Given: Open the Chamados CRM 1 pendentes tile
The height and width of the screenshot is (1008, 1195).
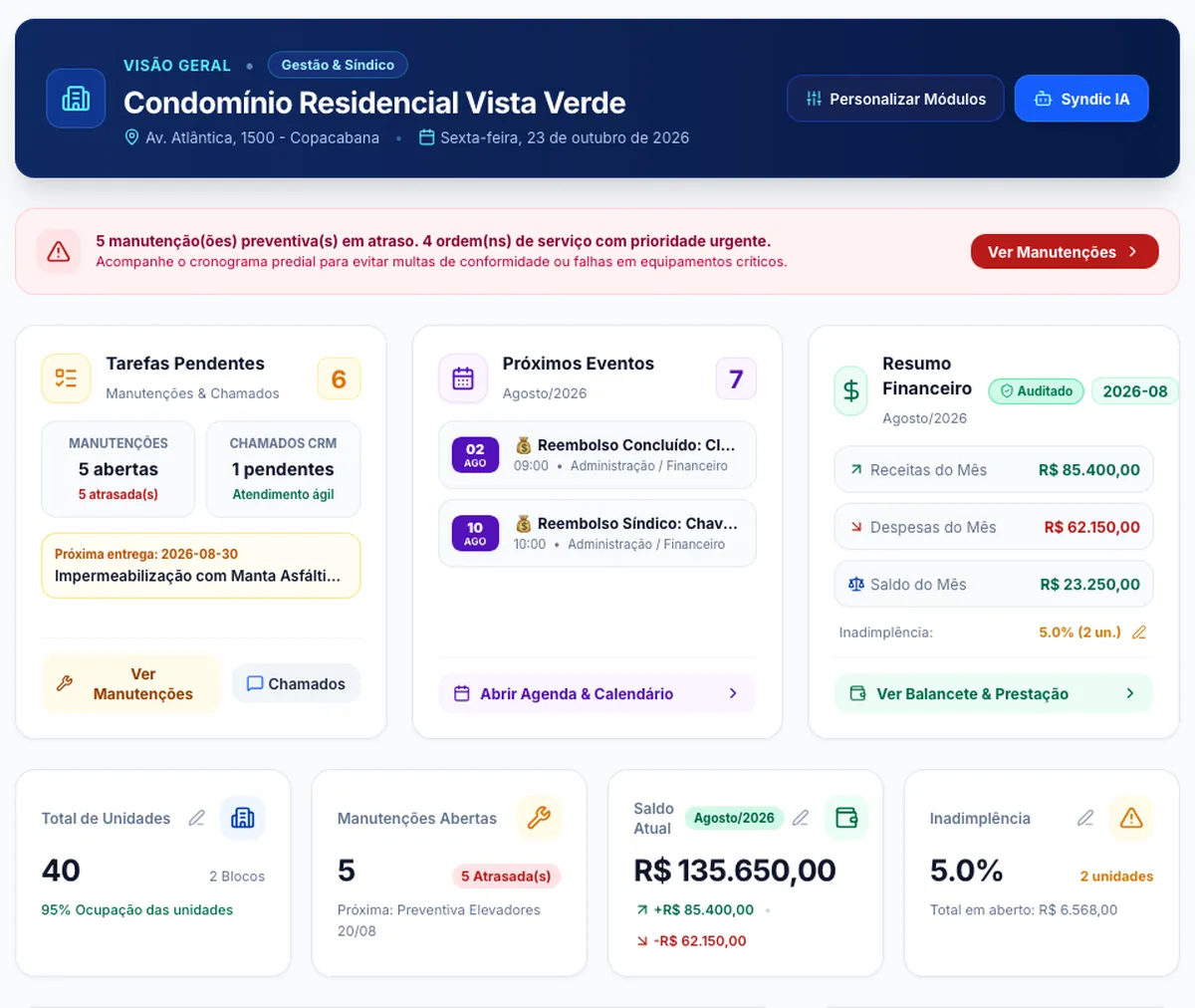Looking at the screenshot, I should pos(283,469).
